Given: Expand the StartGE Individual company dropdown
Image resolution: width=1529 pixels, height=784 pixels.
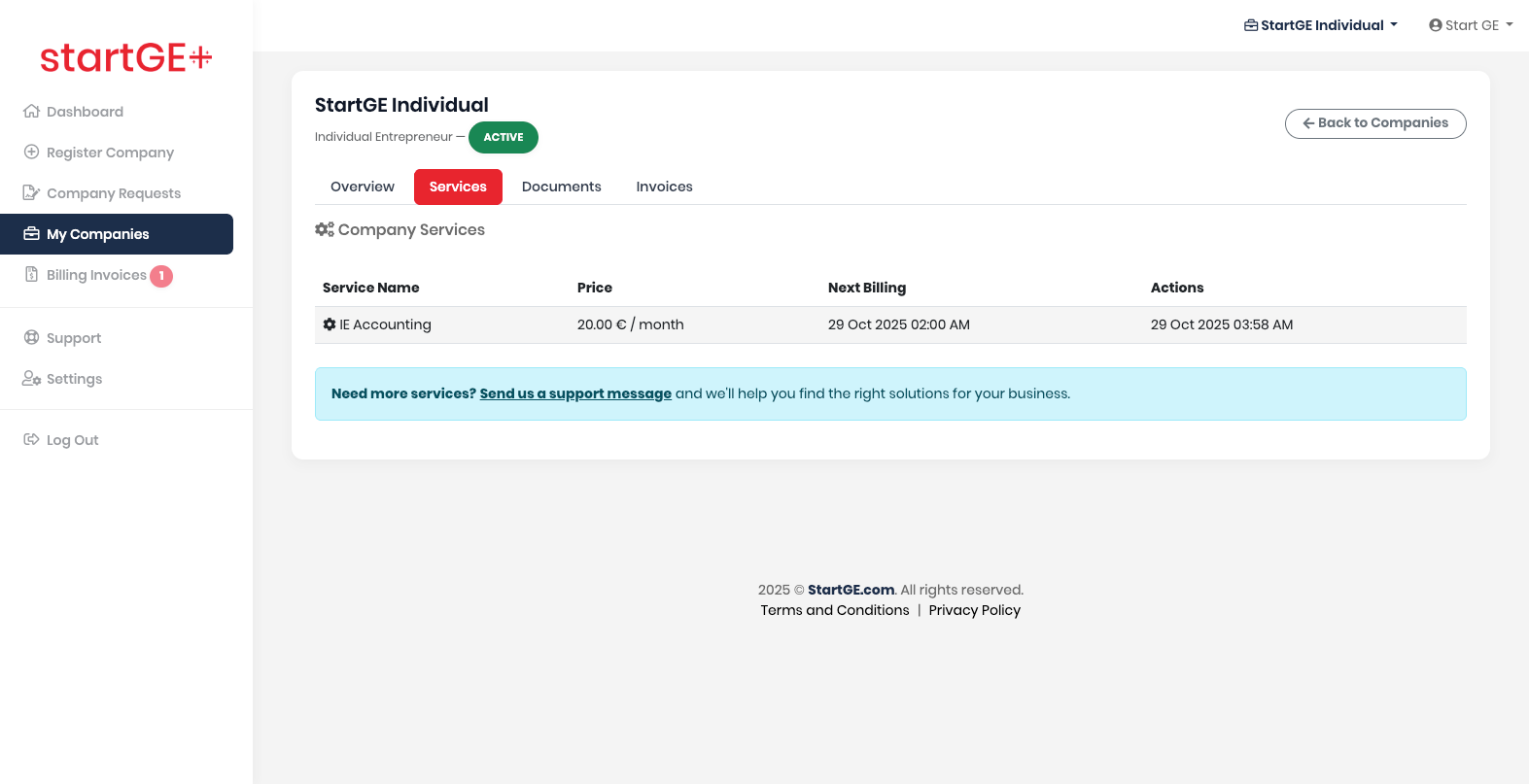Looking at the screenshot, I should [1320, 25].
